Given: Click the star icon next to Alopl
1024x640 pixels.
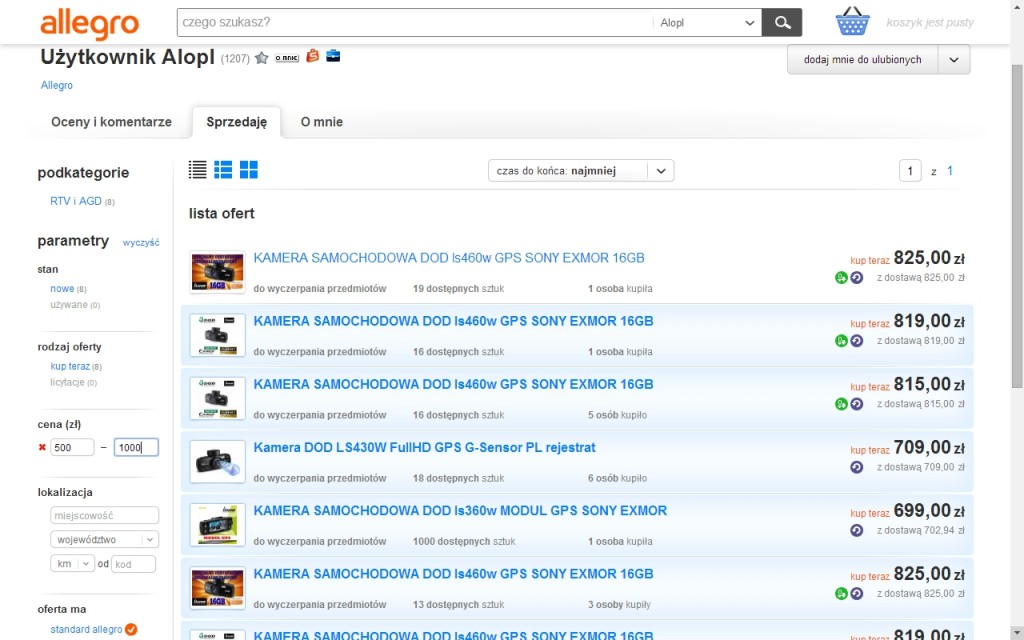Looking at the screenshot, I should 262,57.
